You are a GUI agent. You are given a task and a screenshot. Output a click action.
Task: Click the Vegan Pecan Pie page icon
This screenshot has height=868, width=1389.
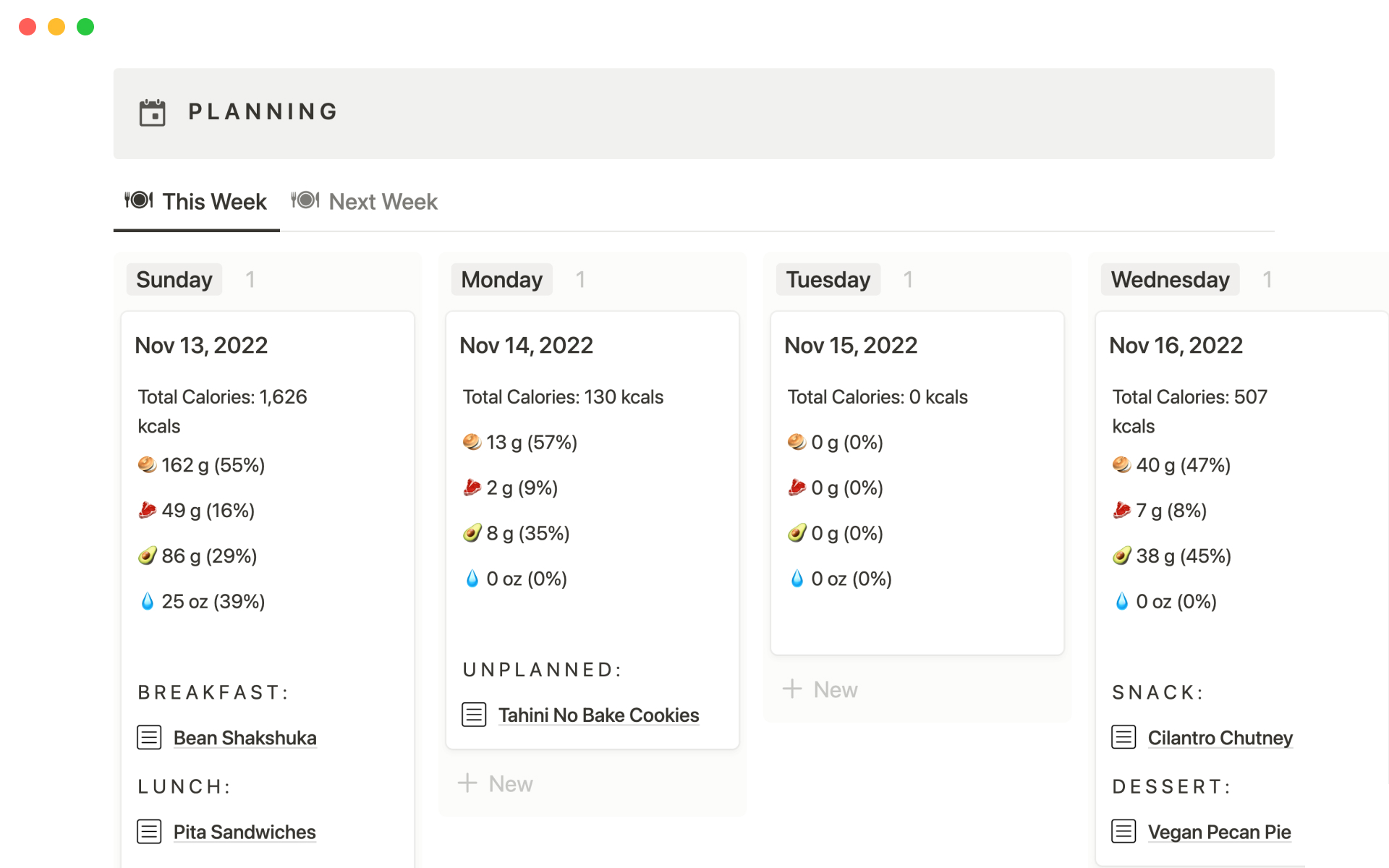[x=1123, y=831]
